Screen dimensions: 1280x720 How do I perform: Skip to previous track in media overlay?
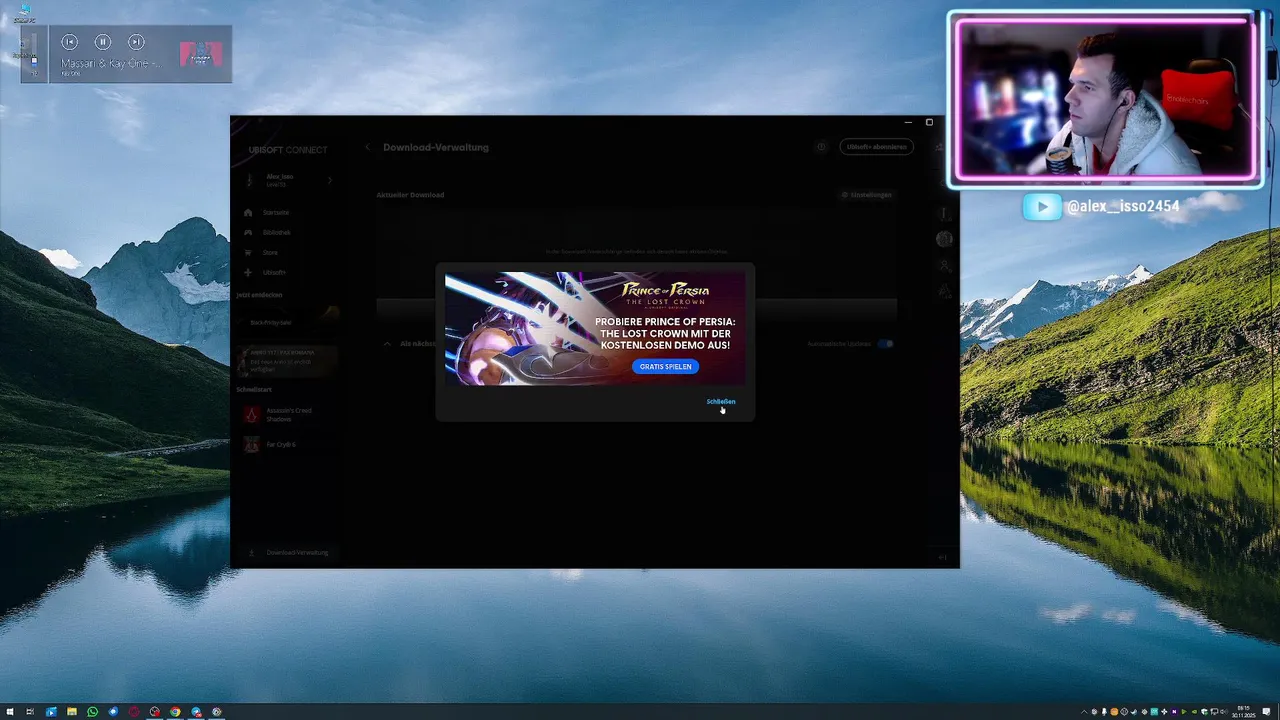pyautogui.click(x=69, y=42)
